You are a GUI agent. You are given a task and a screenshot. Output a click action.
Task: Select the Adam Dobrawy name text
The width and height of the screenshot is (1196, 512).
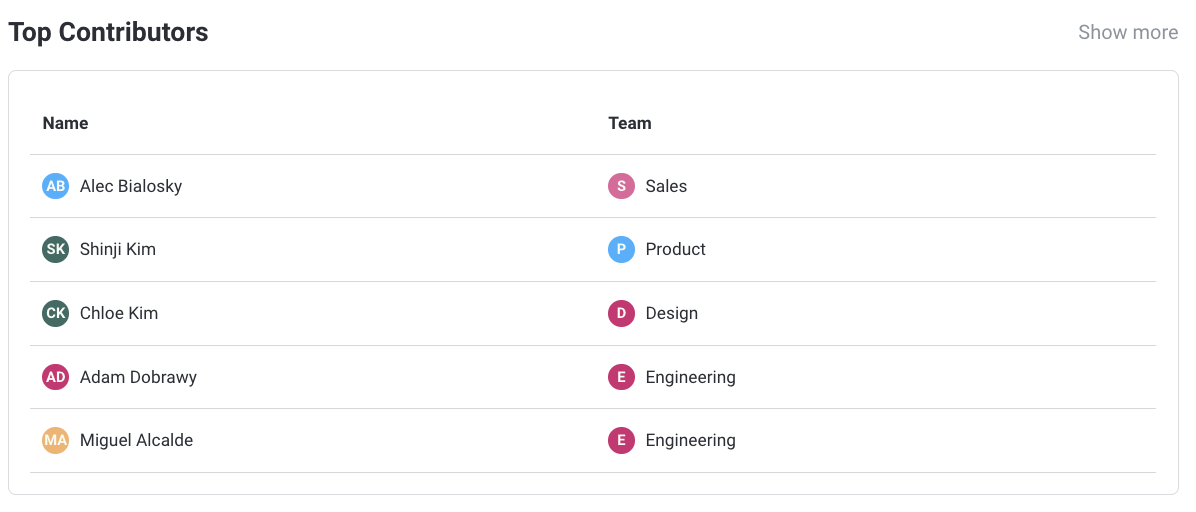138,377
